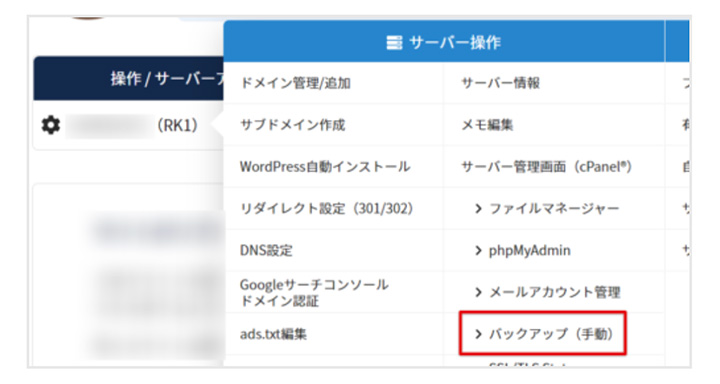Open サーバー情報

tap(501, 83)
